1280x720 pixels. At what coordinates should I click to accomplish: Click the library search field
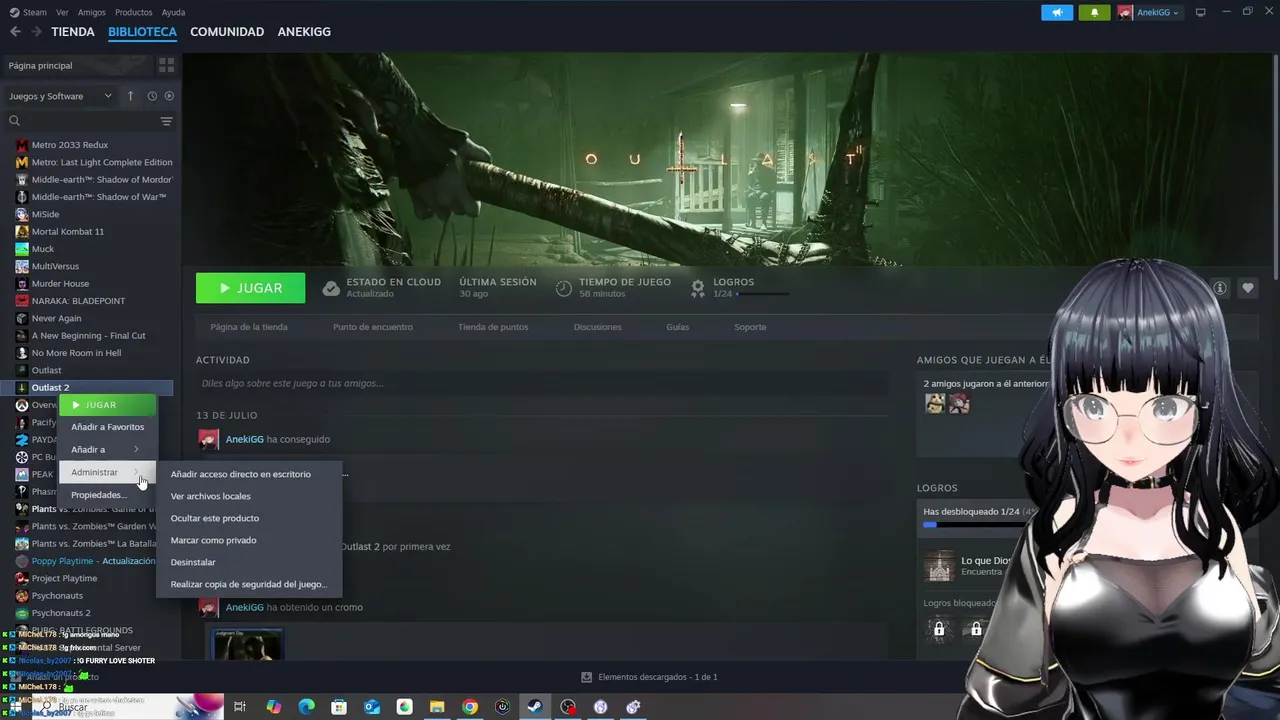[80, 121]
